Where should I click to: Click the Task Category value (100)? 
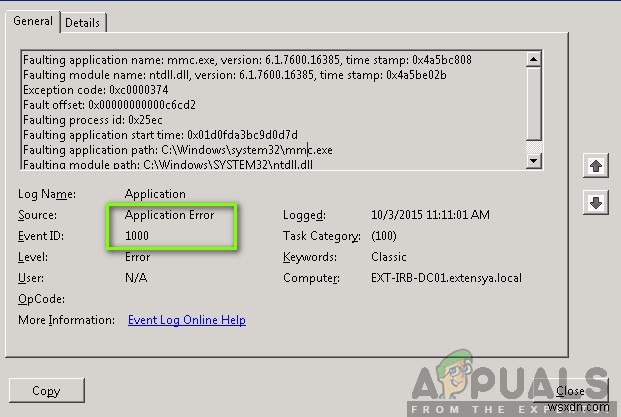(x=384, y=236)
